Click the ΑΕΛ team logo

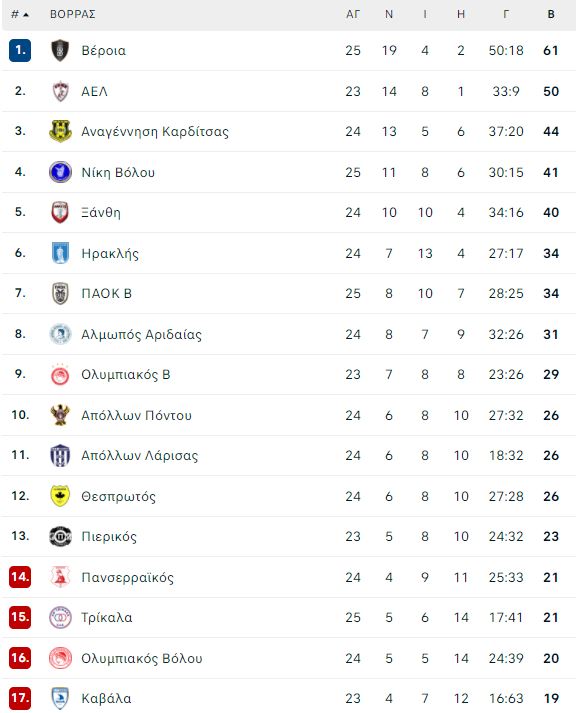(60, 91)
